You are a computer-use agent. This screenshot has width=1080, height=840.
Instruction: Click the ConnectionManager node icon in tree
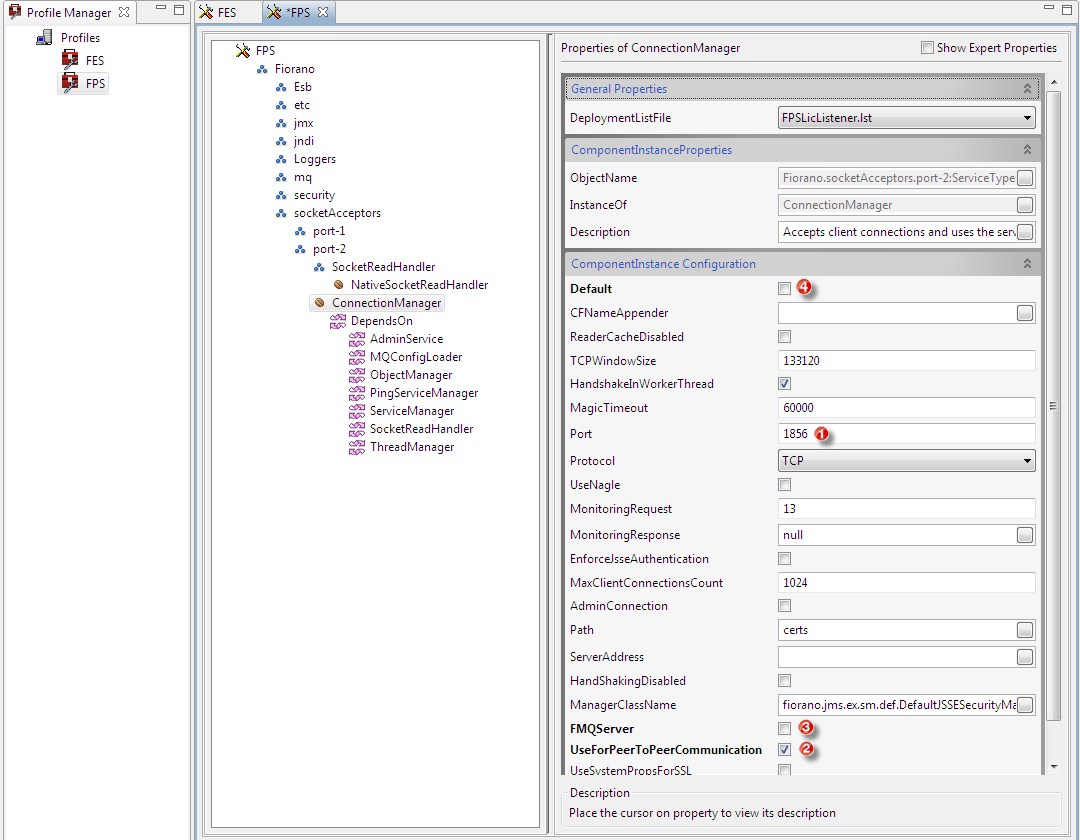click(319, 303)
